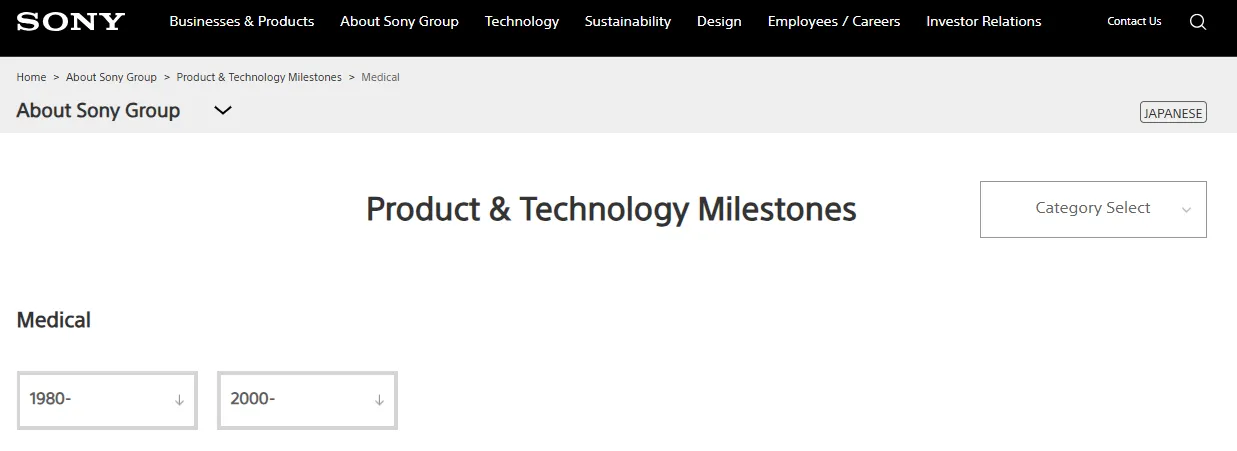Open Businesses & Products menu
The height and width of the screenshot is (451, 1237).
(242, 21)
